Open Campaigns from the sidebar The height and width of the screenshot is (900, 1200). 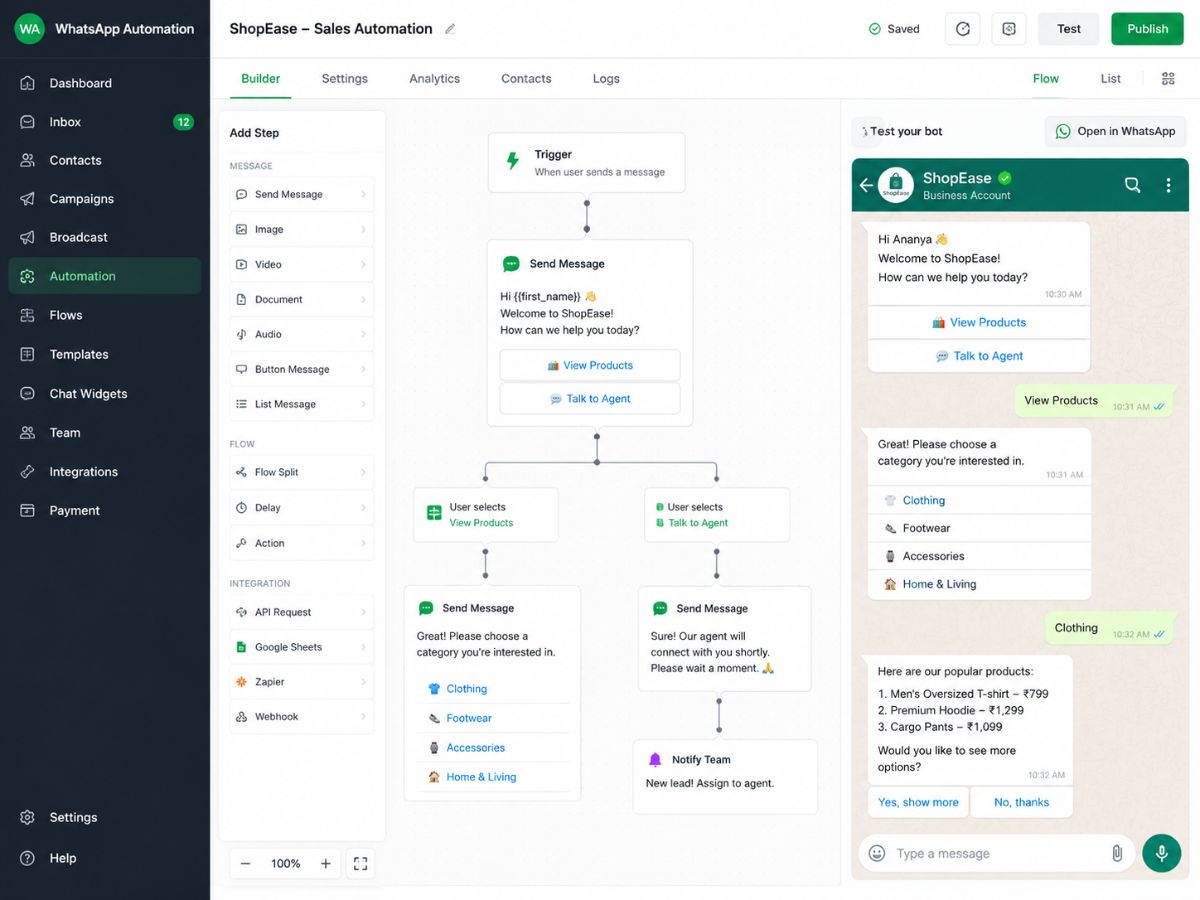click(x=104, y=199)
